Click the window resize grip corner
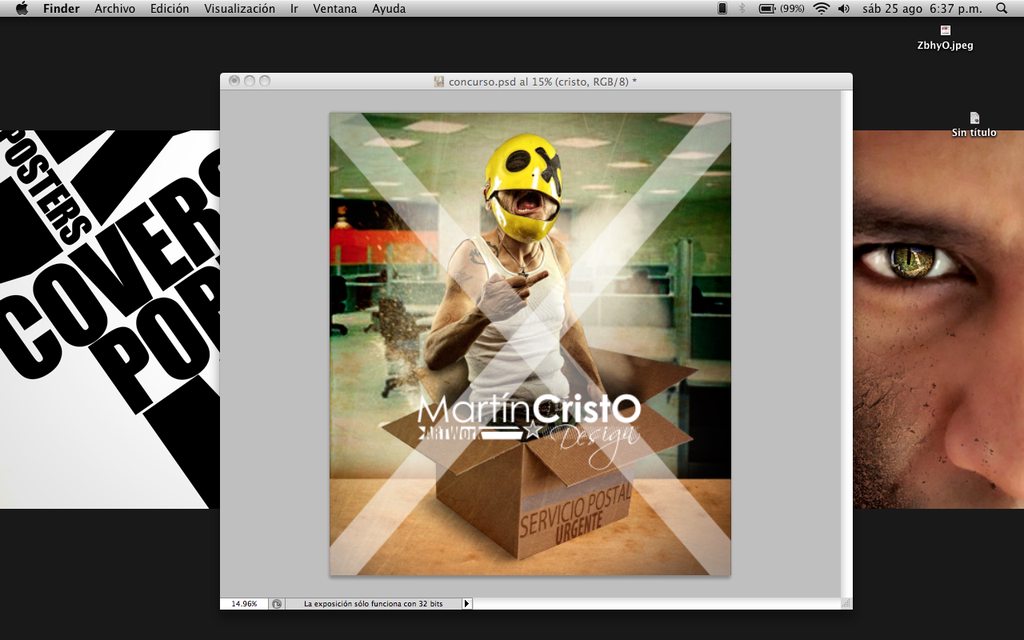1024x640 pixels. tap(846, 603)
